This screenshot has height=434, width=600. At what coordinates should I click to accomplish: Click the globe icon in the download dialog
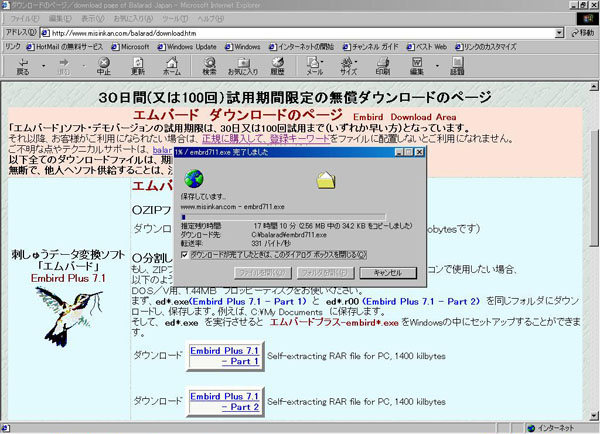click(x=194, y=179)
